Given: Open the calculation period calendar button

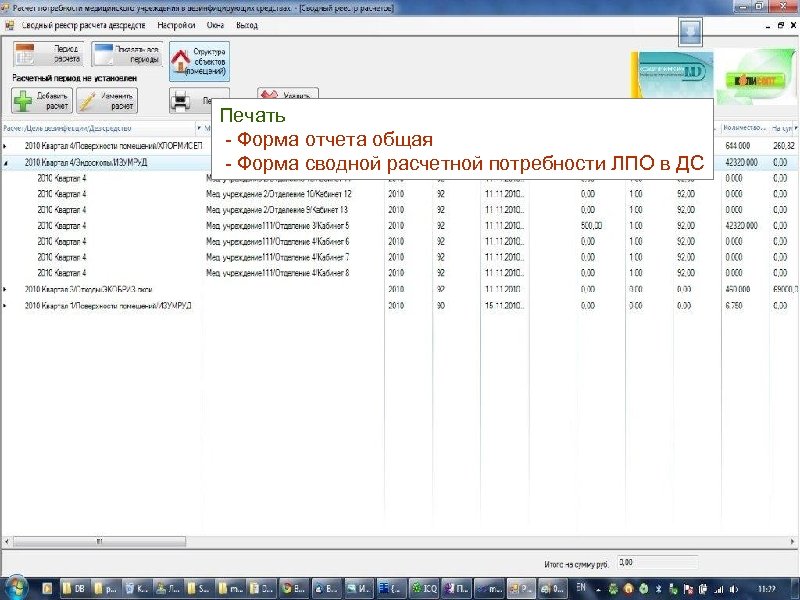Looking at the screenshot, I should (x=48, y=54).
